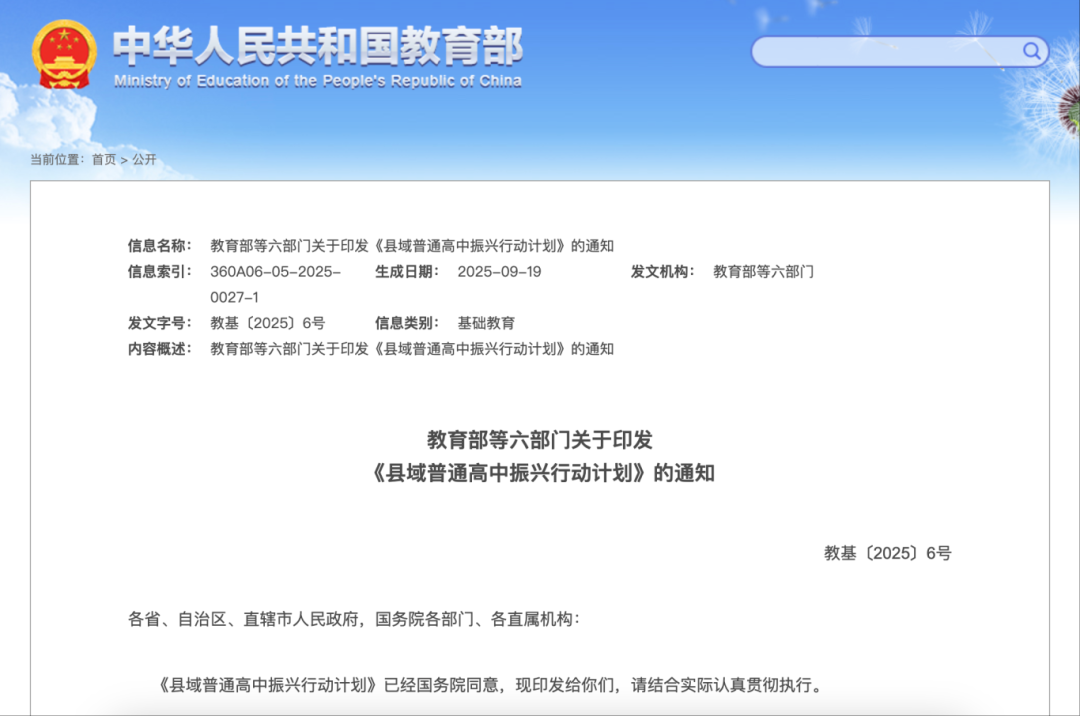Click the right-aligned 教基〔2025〕6号 in the document body
Image resolution: width=1080 pixels, height=716 pixels.
click(887, 553)
